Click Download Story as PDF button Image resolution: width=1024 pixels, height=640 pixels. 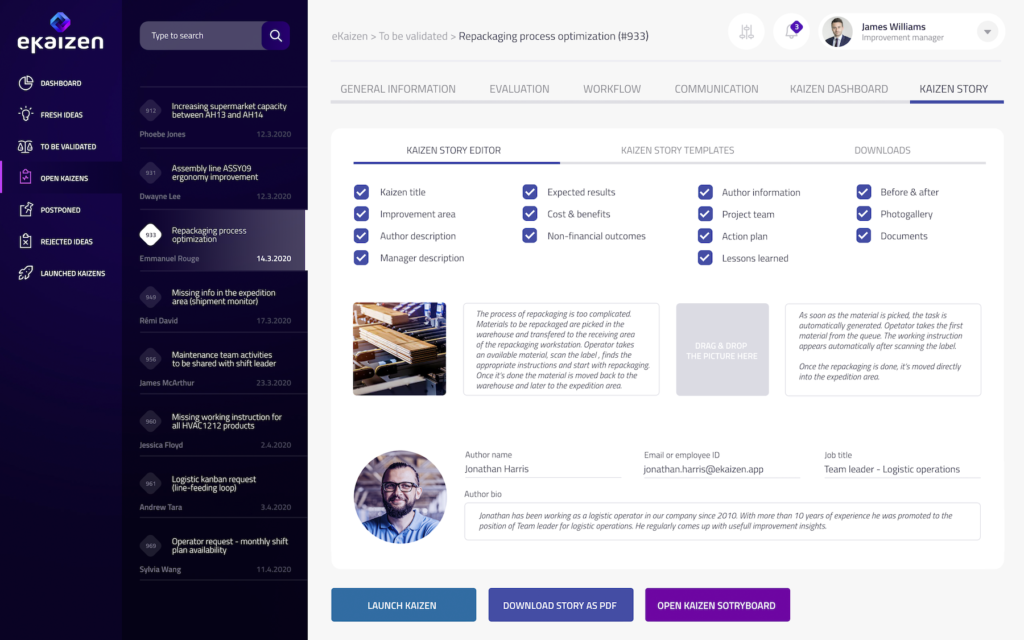(560, 605)
